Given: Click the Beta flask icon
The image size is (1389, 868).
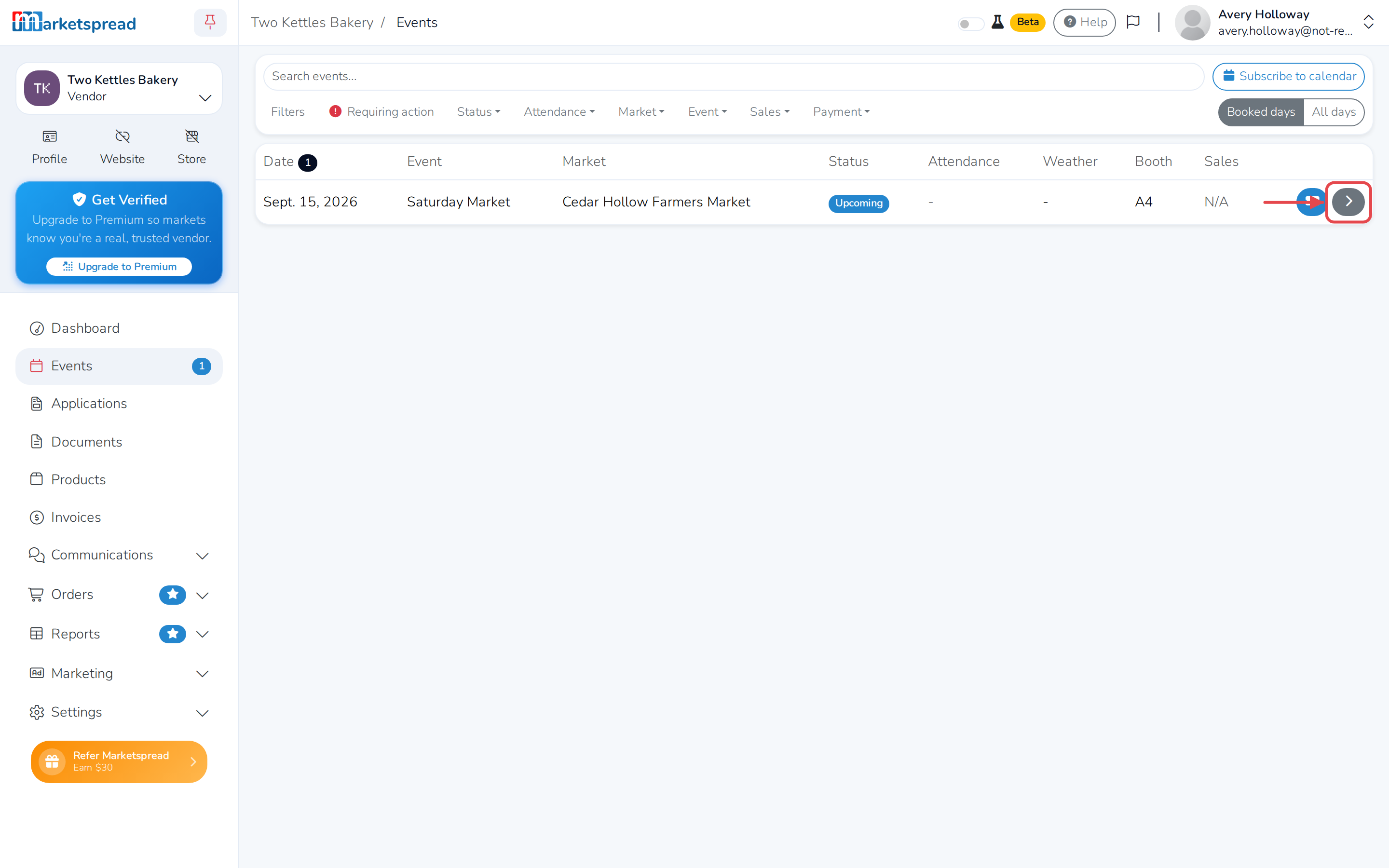Looking at the screenshot, I should point(997,22).
